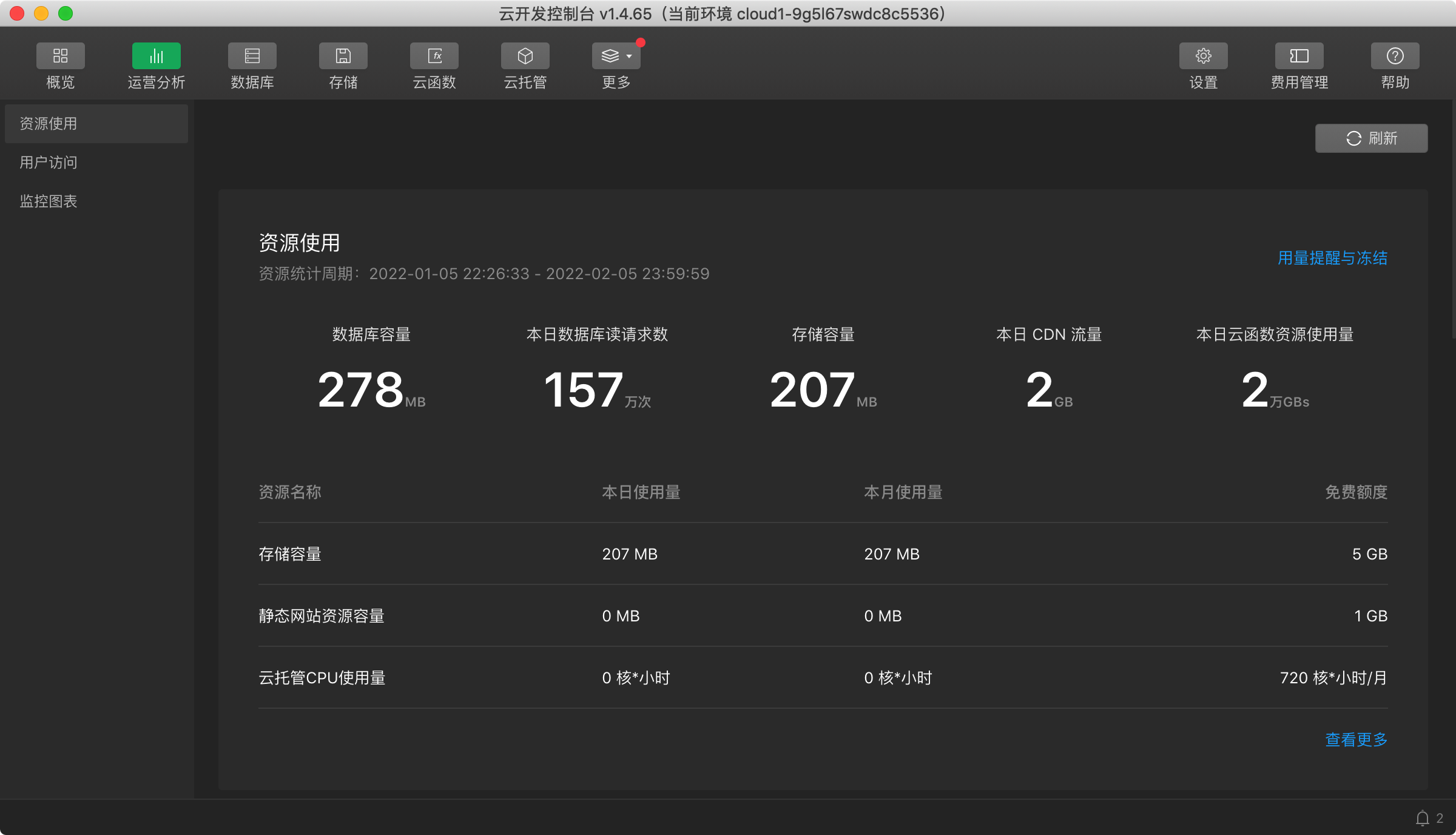Switch to 监控图表 in the sidebar

(49, 201)
